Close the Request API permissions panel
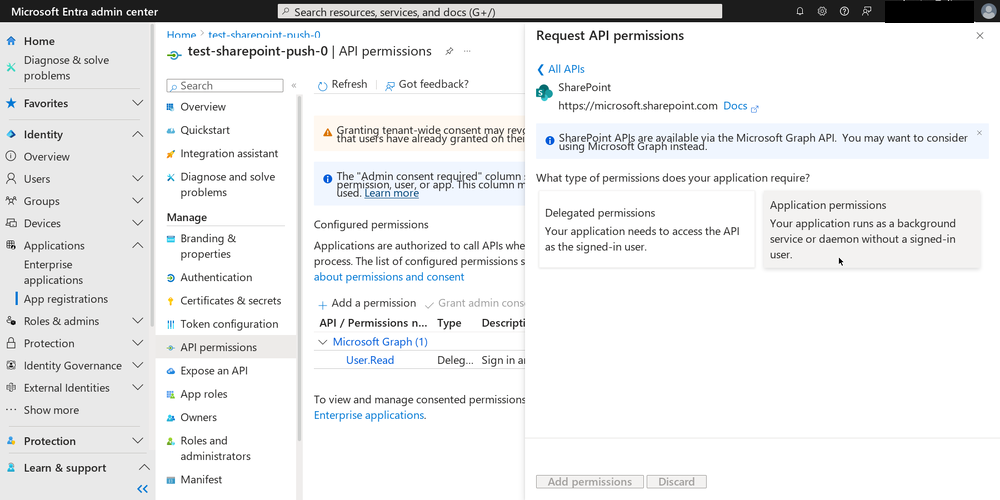 (980, 36)
